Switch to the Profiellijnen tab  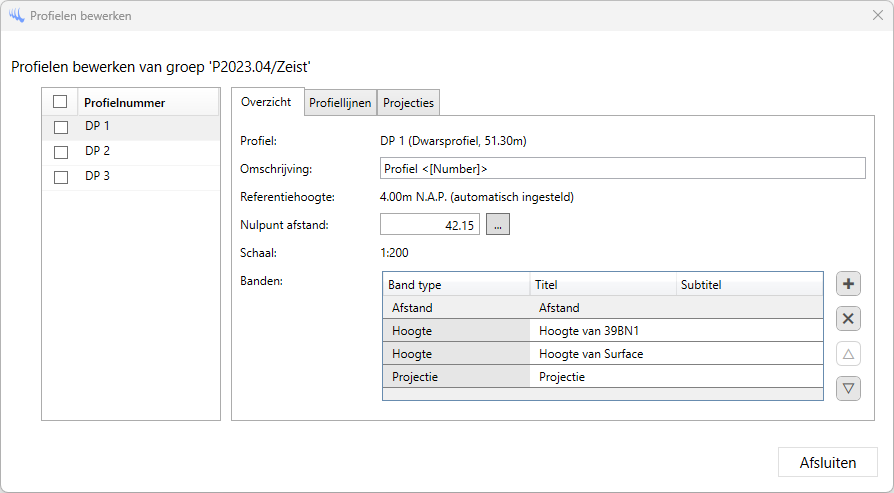point(340,103)
